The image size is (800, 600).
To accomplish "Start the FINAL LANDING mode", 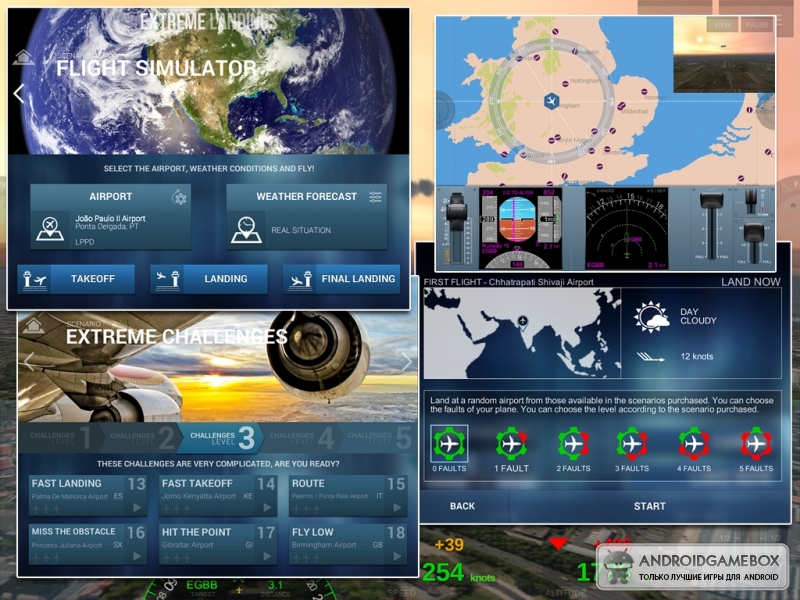I will tap(341, 279).
